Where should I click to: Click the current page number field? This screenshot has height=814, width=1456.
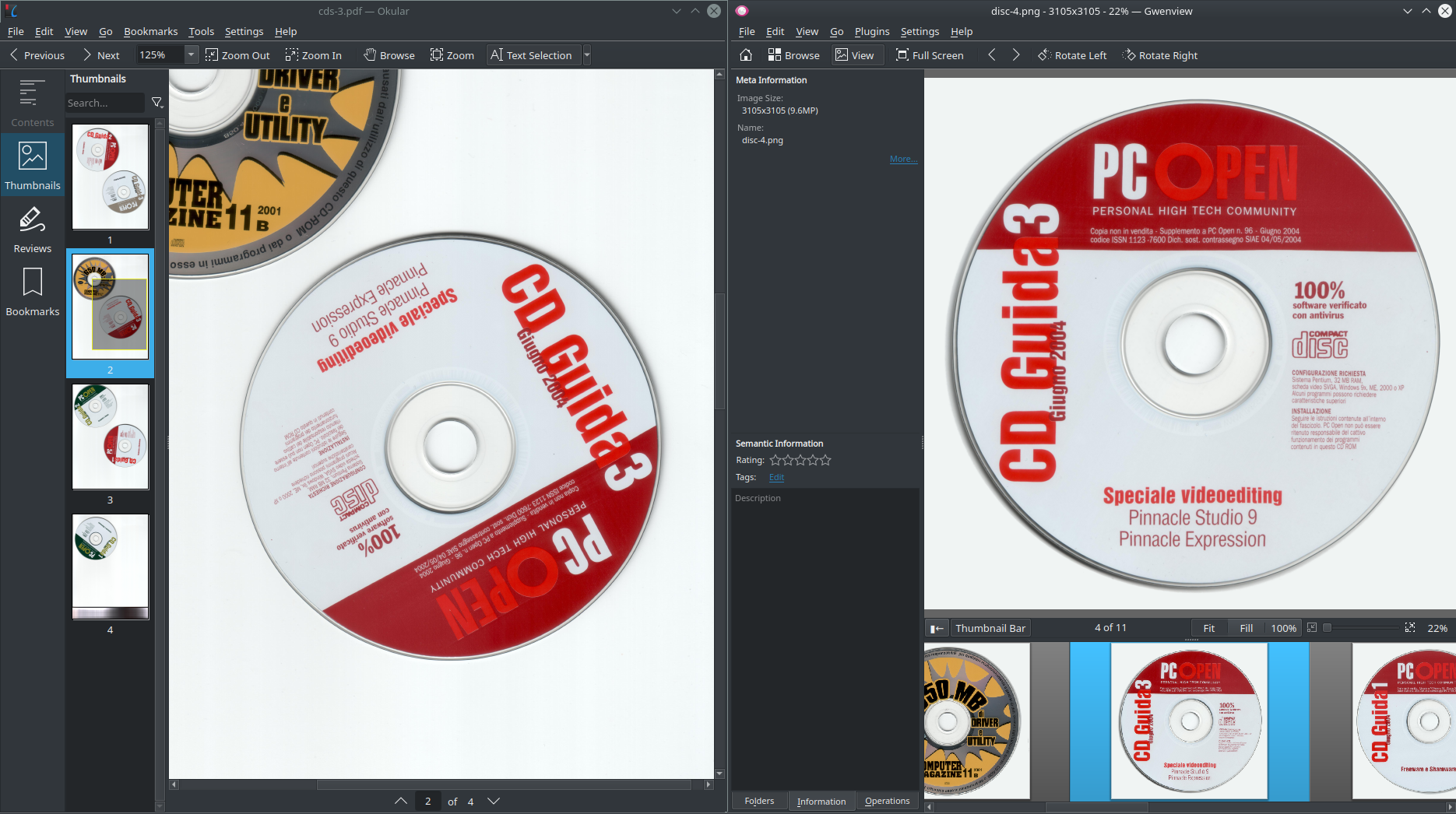(427, 801)
